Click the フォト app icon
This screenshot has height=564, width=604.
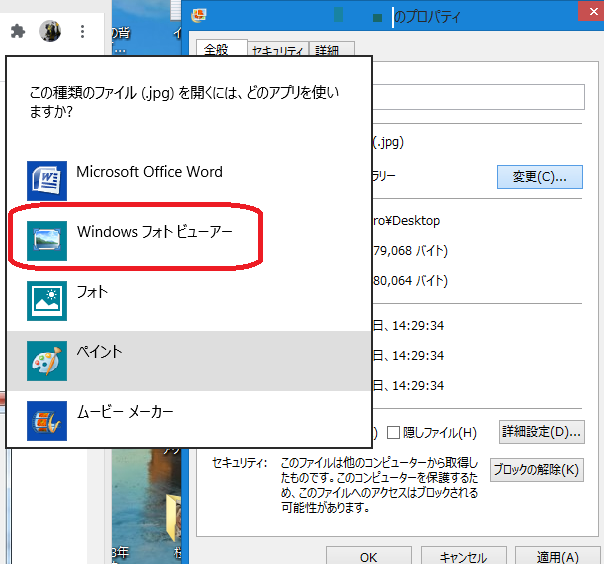coord(47,301)
